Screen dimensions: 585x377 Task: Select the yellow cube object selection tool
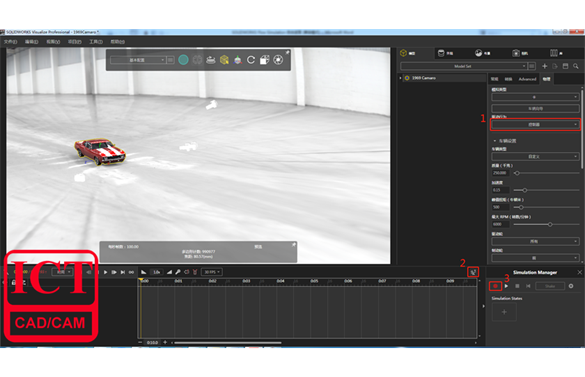(224, 60)
